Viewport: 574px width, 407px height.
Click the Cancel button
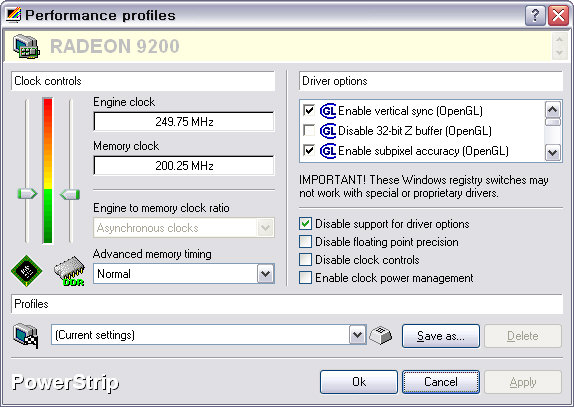pos(441,382)
